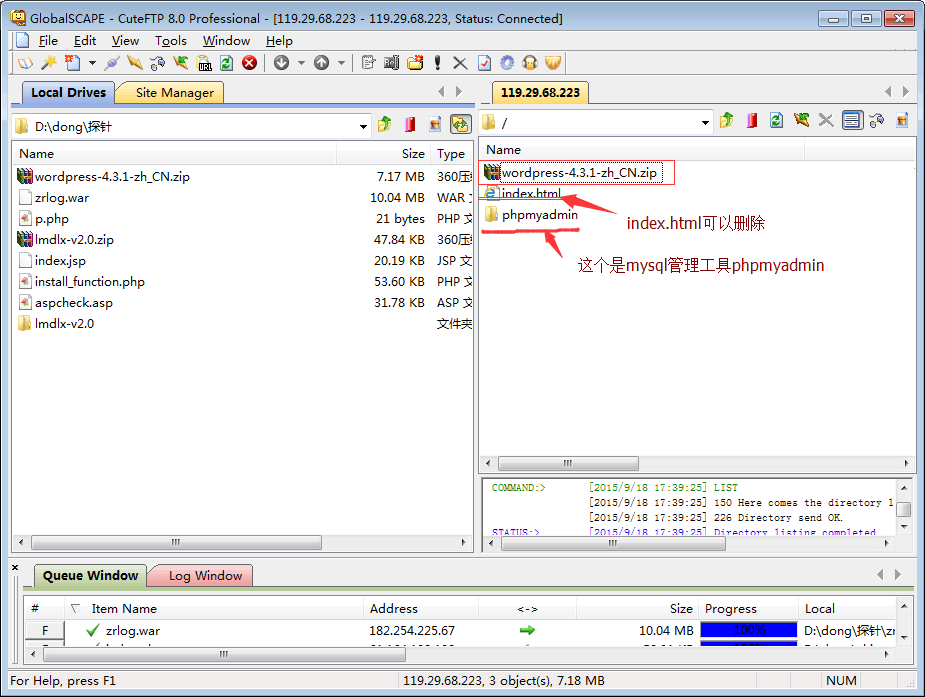Viewport: 925px width, 697px height.
Task: Select local file p.php
Action: click(x=52, y=219)
